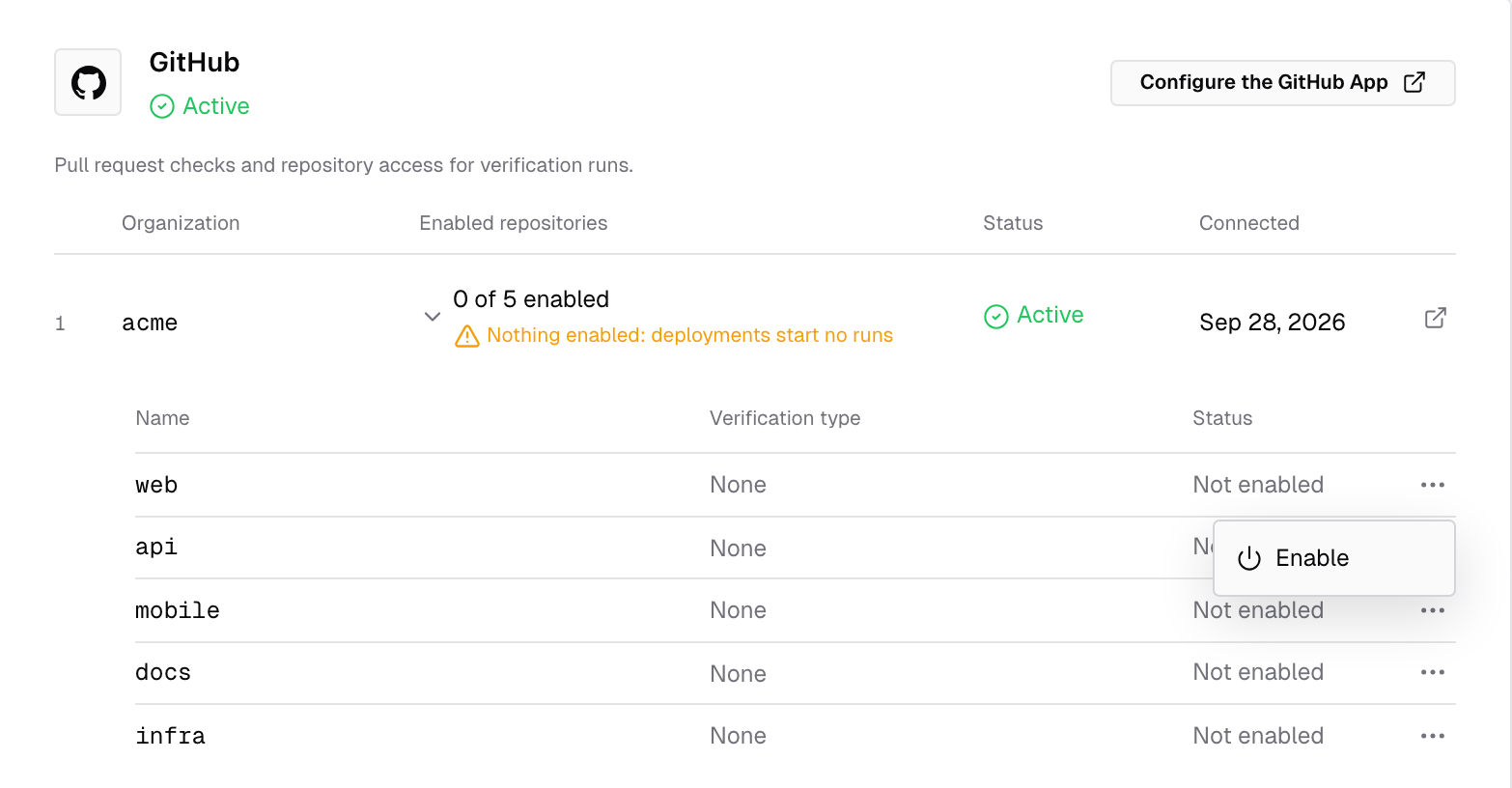This screenshot has height=788, width=1512.
Task: Open acme organization external link icon
Action: tap(1435, 318)
